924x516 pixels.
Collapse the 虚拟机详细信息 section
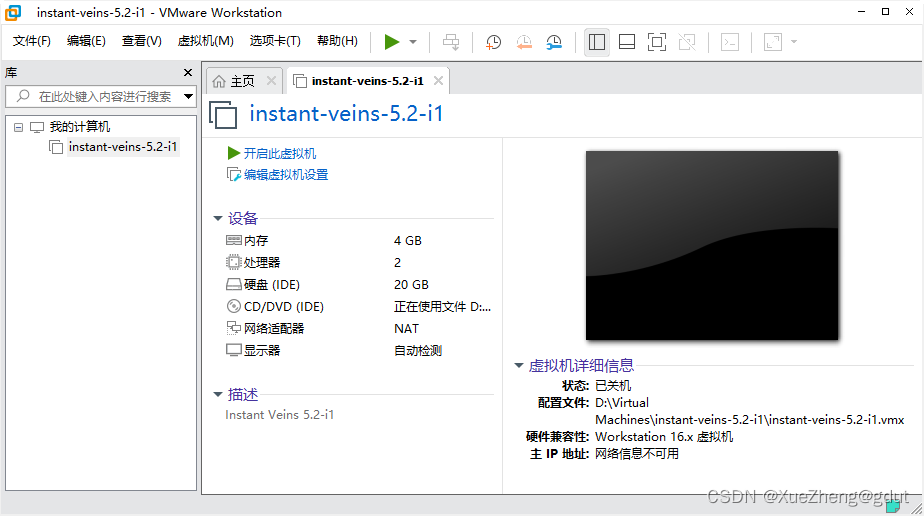pos(519,366)
